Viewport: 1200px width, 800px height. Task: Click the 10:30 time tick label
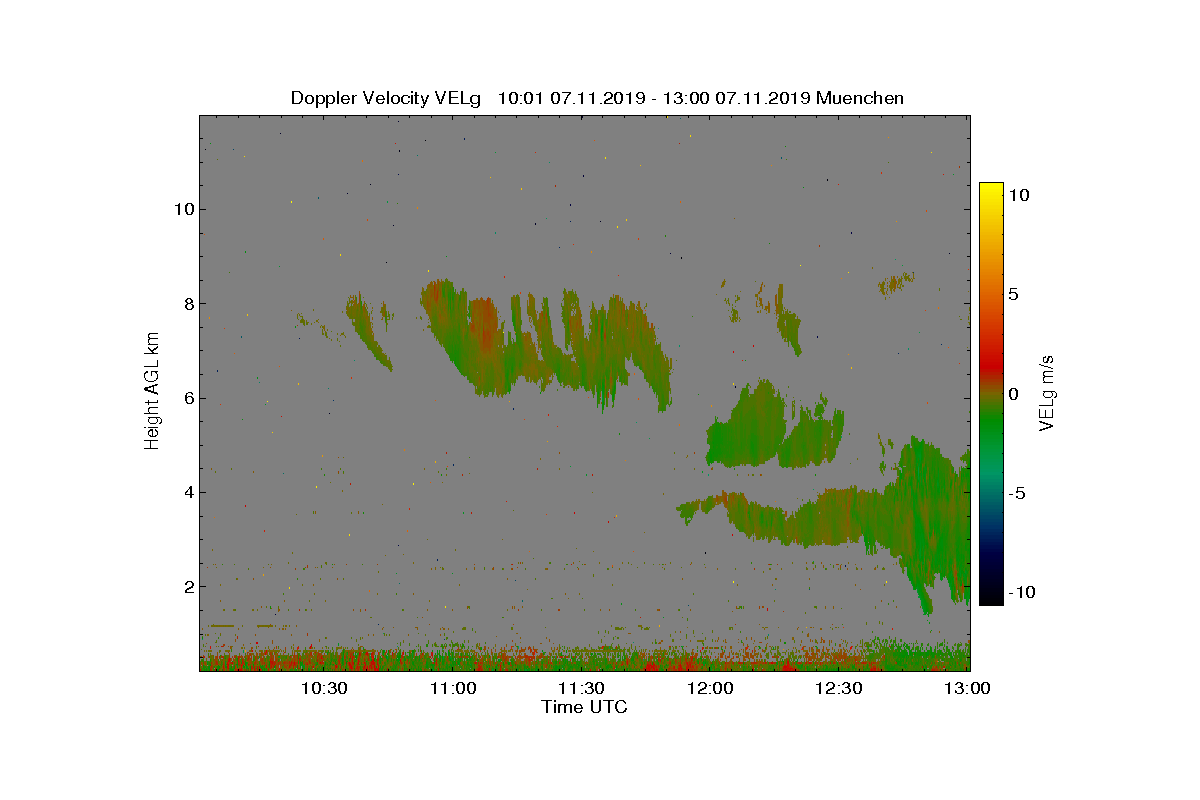[324, 689]
